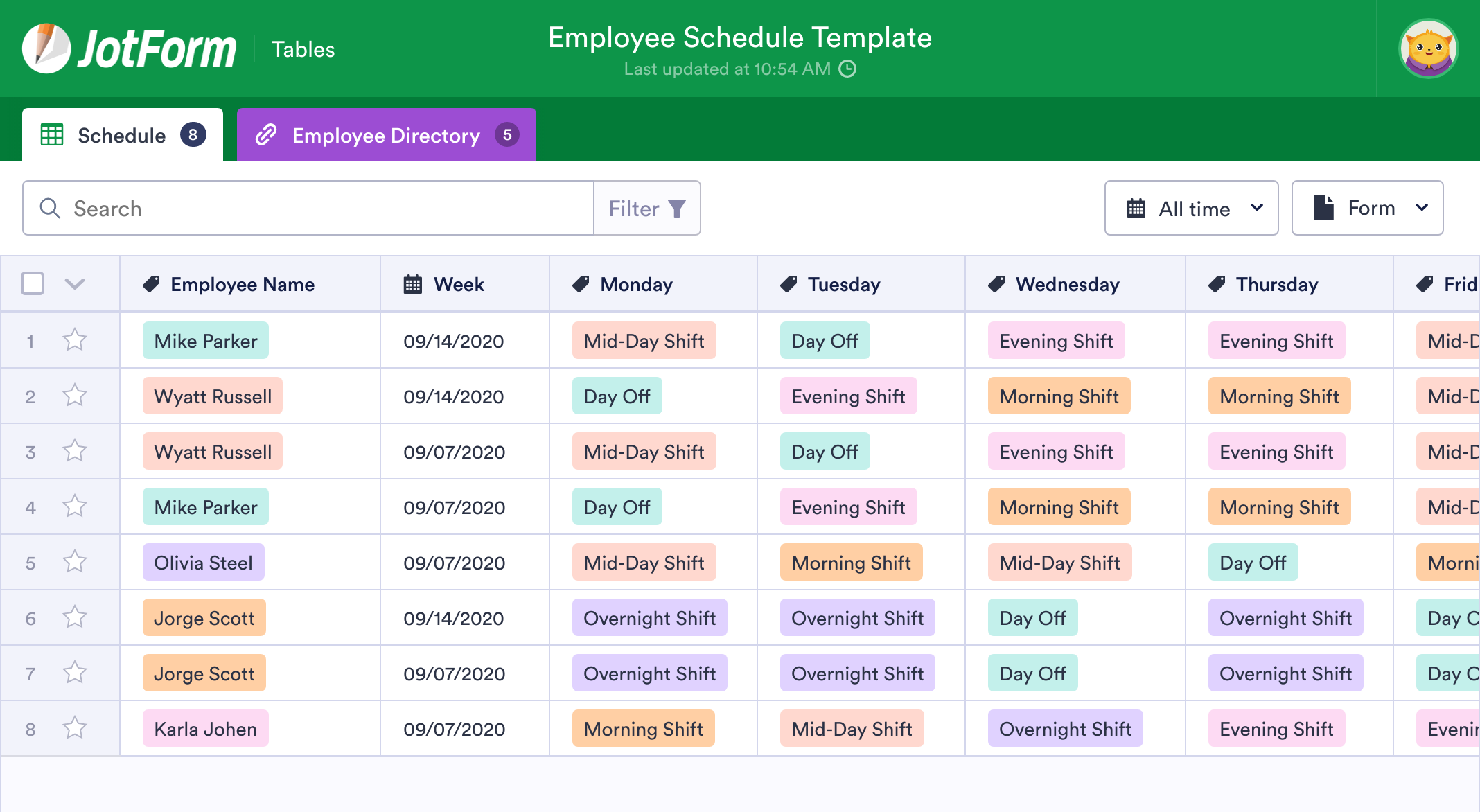This screenshot has width=1480, height=812.
Task: Check the select-all checkbox
Action: pos(33,284)
